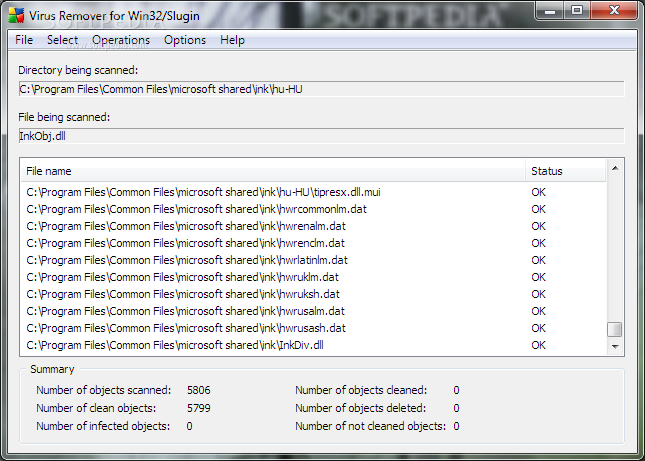Viewport: 645px width, 461px height.
Task: Click the File name column header
Action: 273,171
